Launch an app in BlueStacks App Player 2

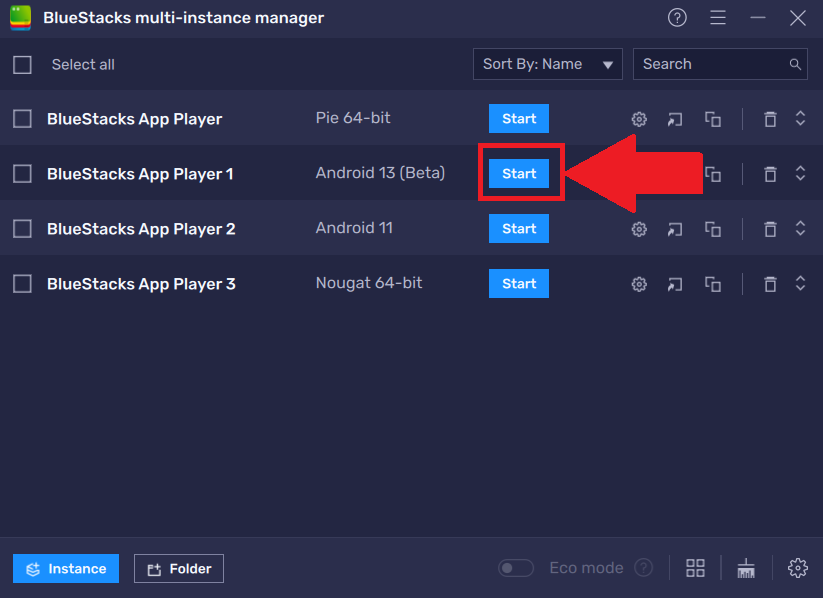pos(674,228)
